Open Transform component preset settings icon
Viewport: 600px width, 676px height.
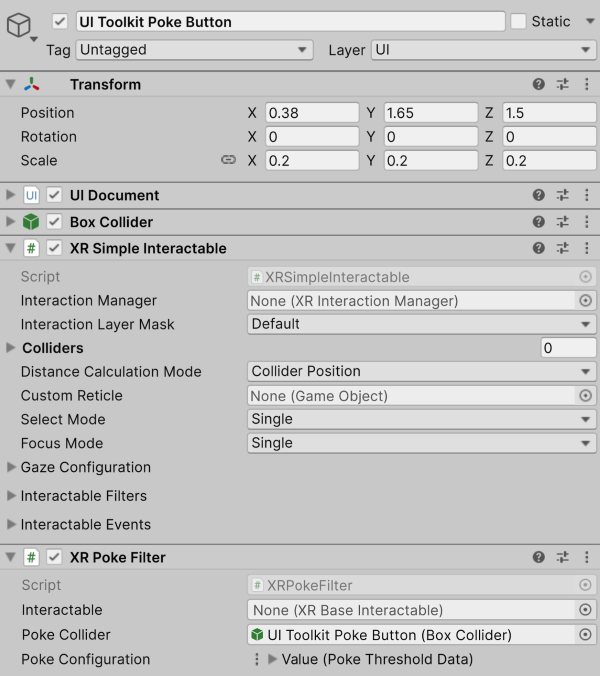point(562,85)
